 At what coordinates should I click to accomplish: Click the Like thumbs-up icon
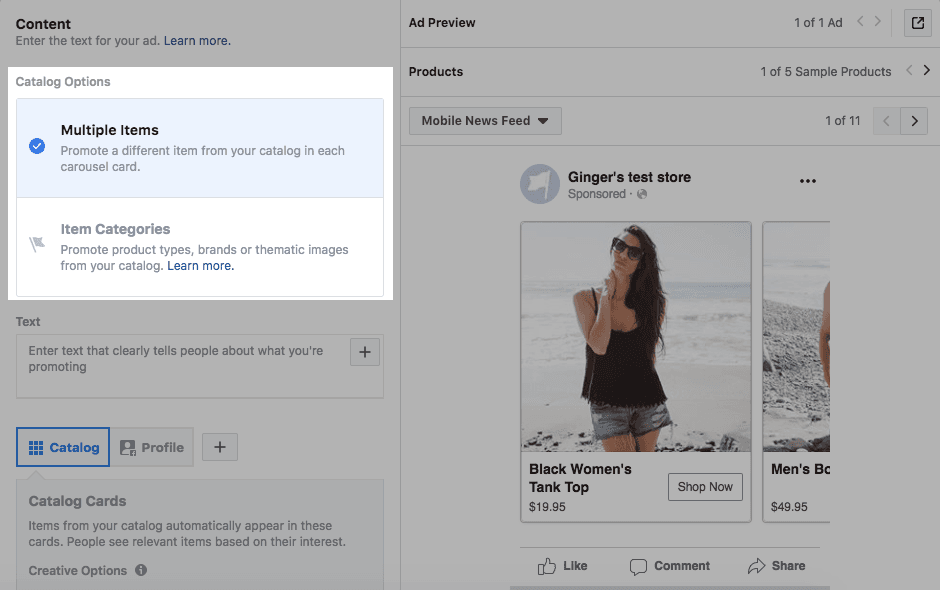547,566
